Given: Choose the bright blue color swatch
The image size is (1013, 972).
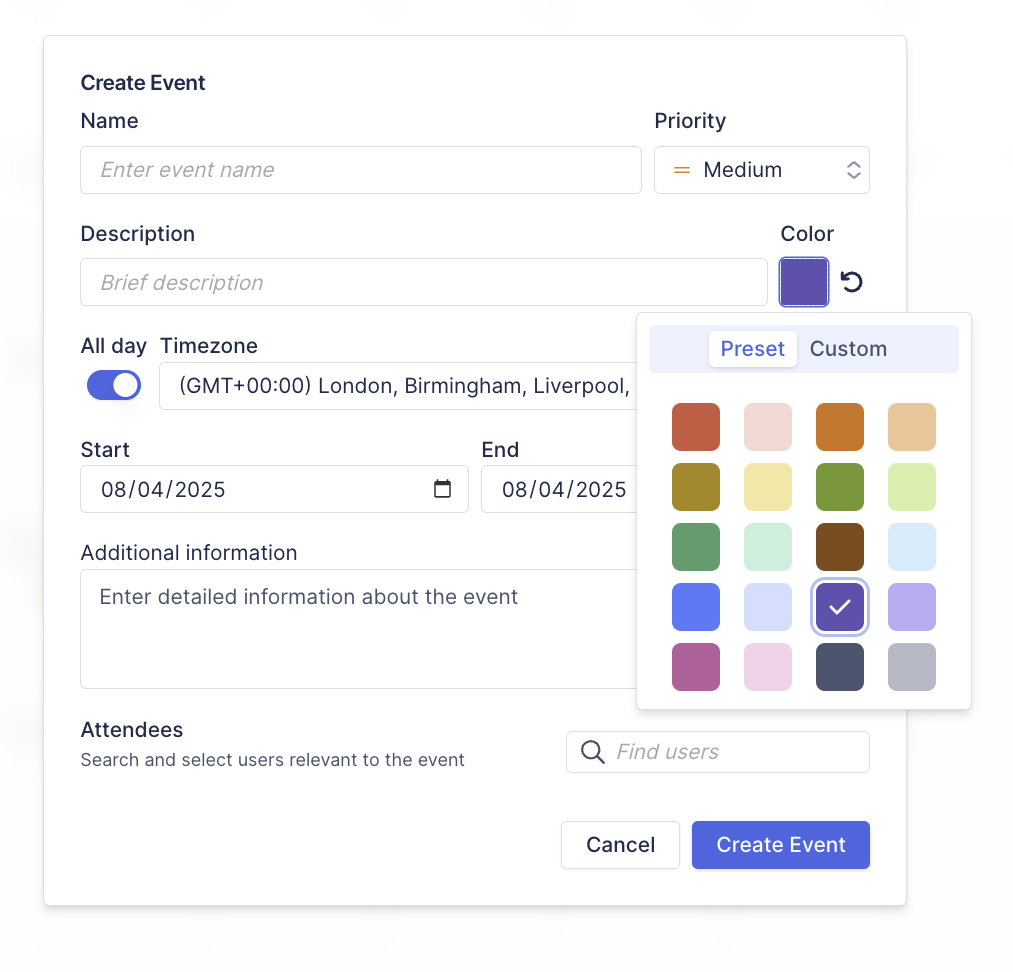Looking at the screenshot, I should coord(696,607).
